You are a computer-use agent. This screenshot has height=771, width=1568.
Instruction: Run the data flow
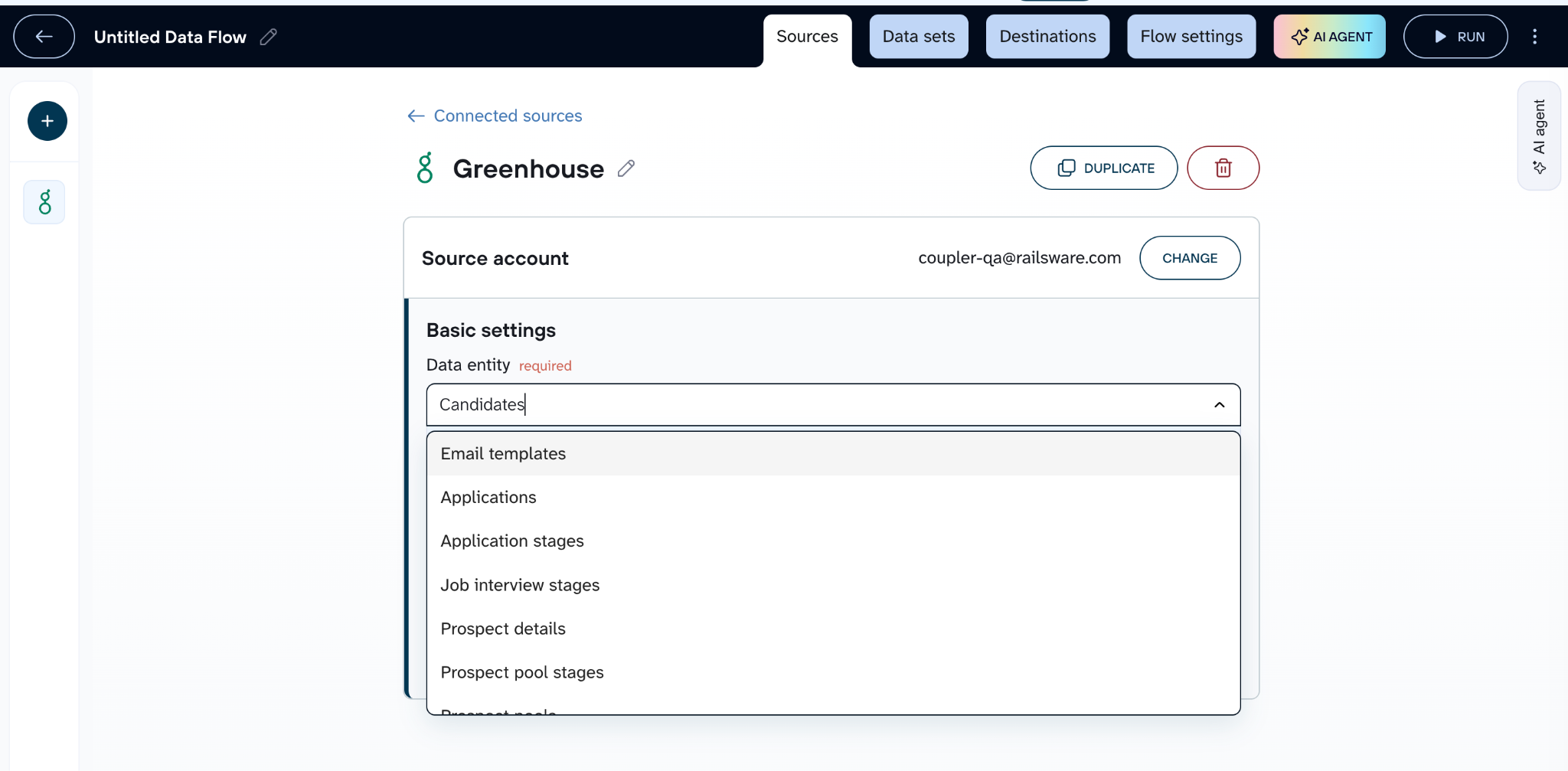coord(1455,37)
